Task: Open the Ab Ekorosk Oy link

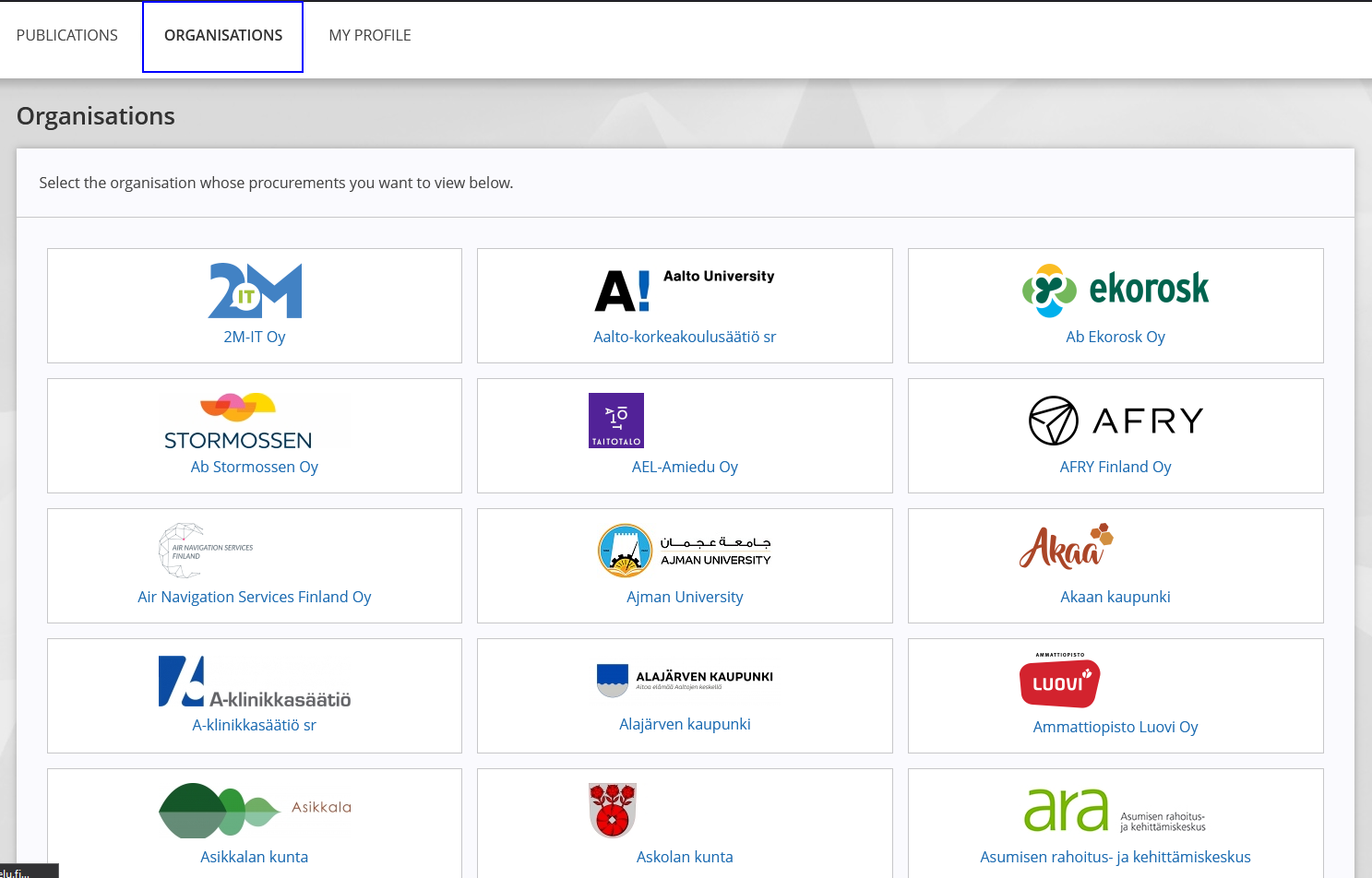Action: [x=1115, y=337]
